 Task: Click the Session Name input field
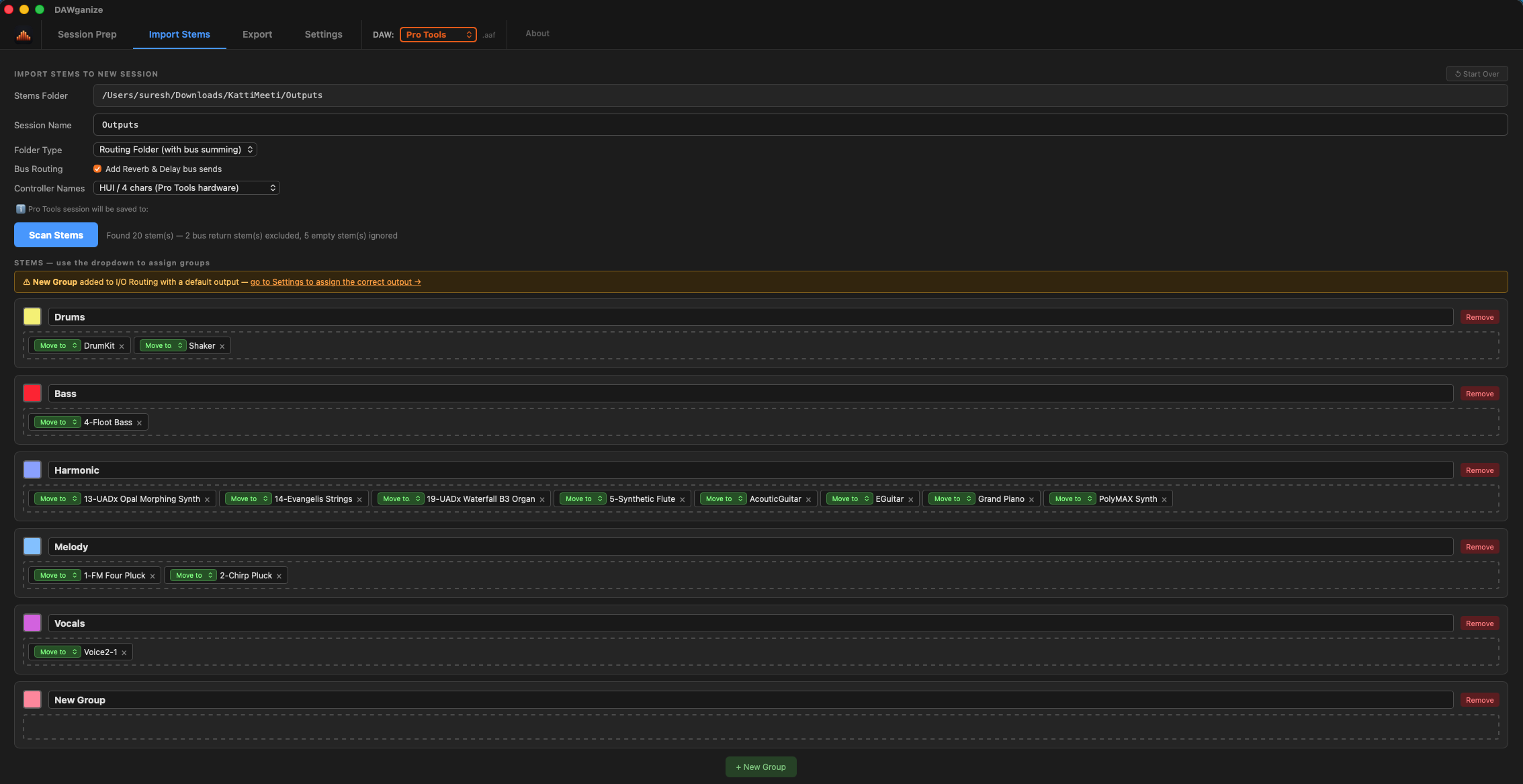click(x=799, y=125)
